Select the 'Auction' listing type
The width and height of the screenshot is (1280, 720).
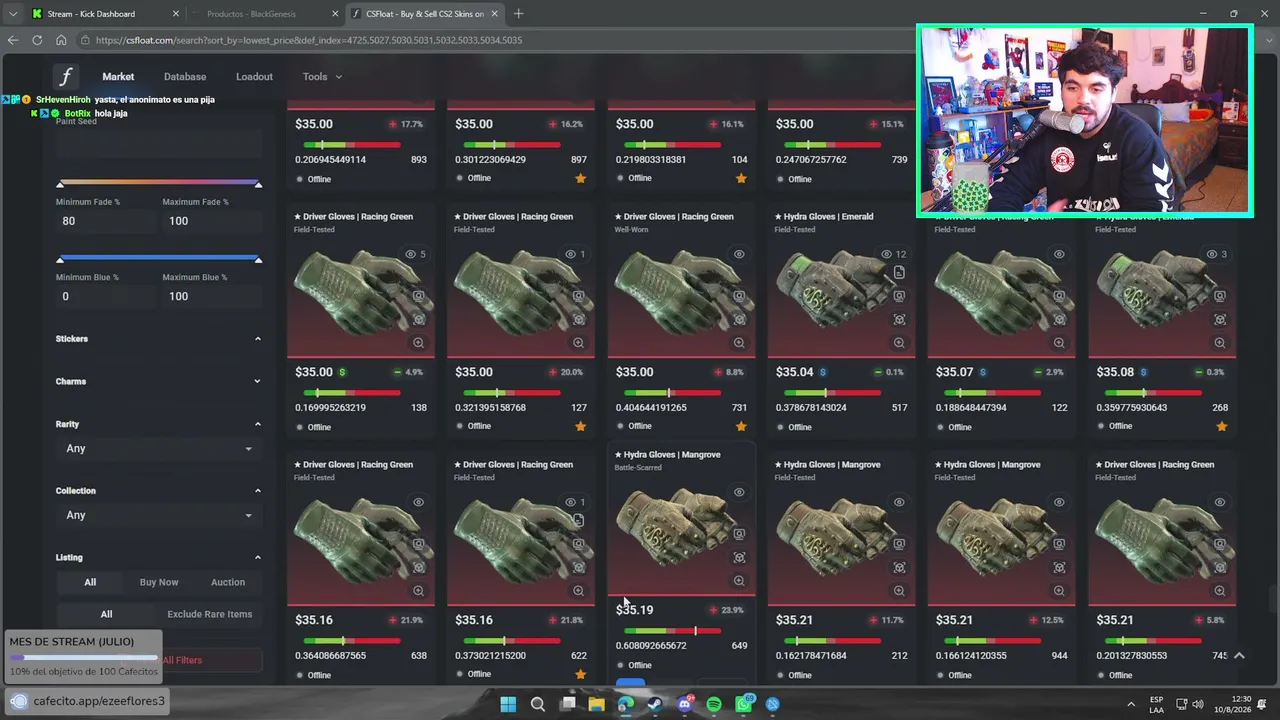click(x=227, y=582)
